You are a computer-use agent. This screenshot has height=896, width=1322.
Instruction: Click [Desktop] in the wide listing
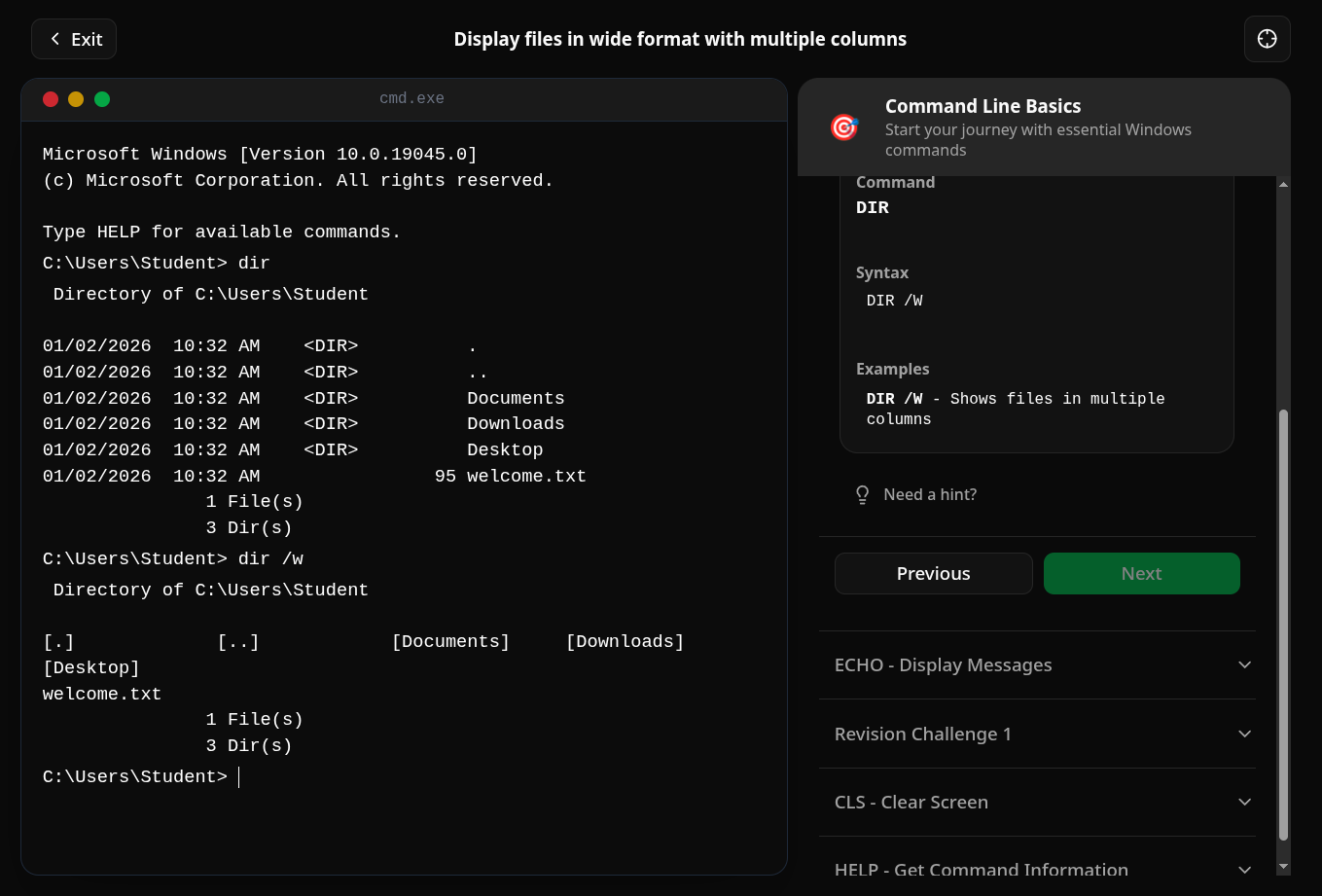click(91, 667)
